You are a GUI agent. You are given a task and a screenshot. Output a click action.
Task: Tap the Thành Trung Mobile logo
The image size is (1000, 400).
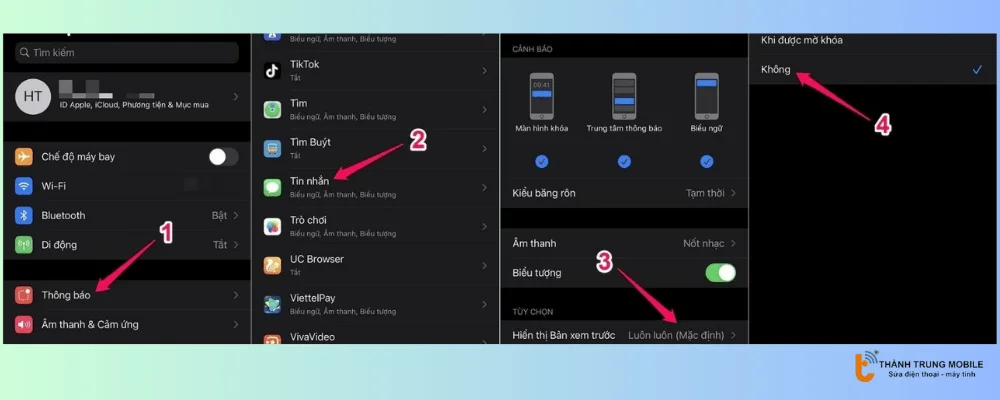(920, 367)
